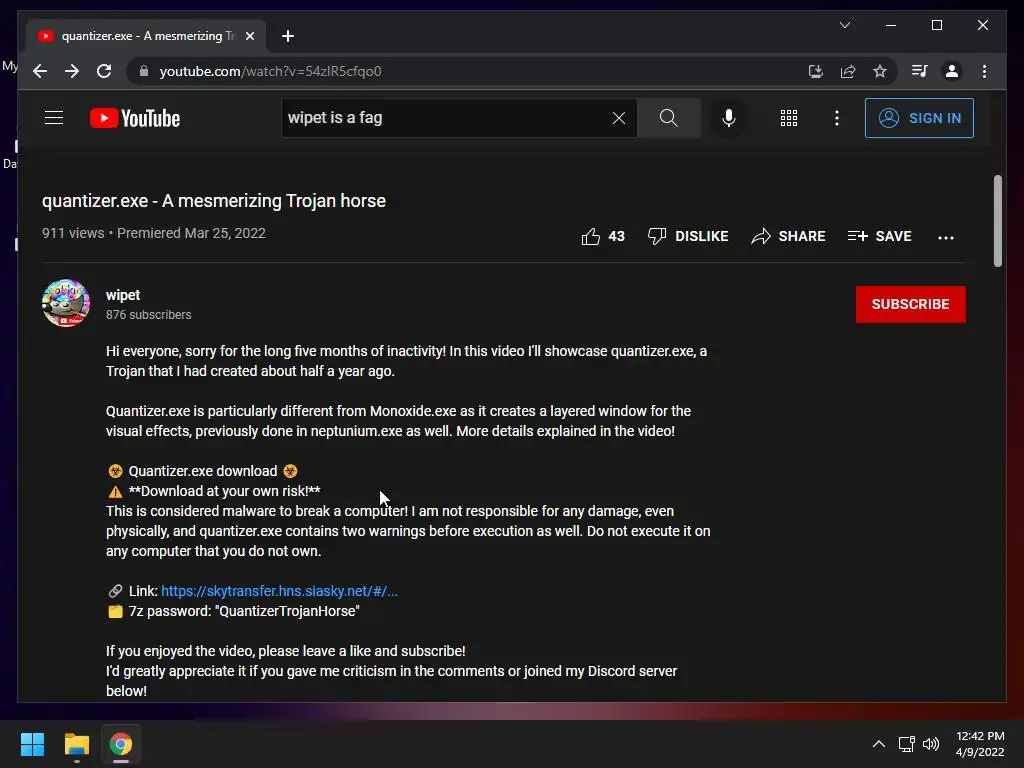The width and height of the screenshot is (1024, 768).
Task: Open volume control tray icon
Action: tap(931, 744)
